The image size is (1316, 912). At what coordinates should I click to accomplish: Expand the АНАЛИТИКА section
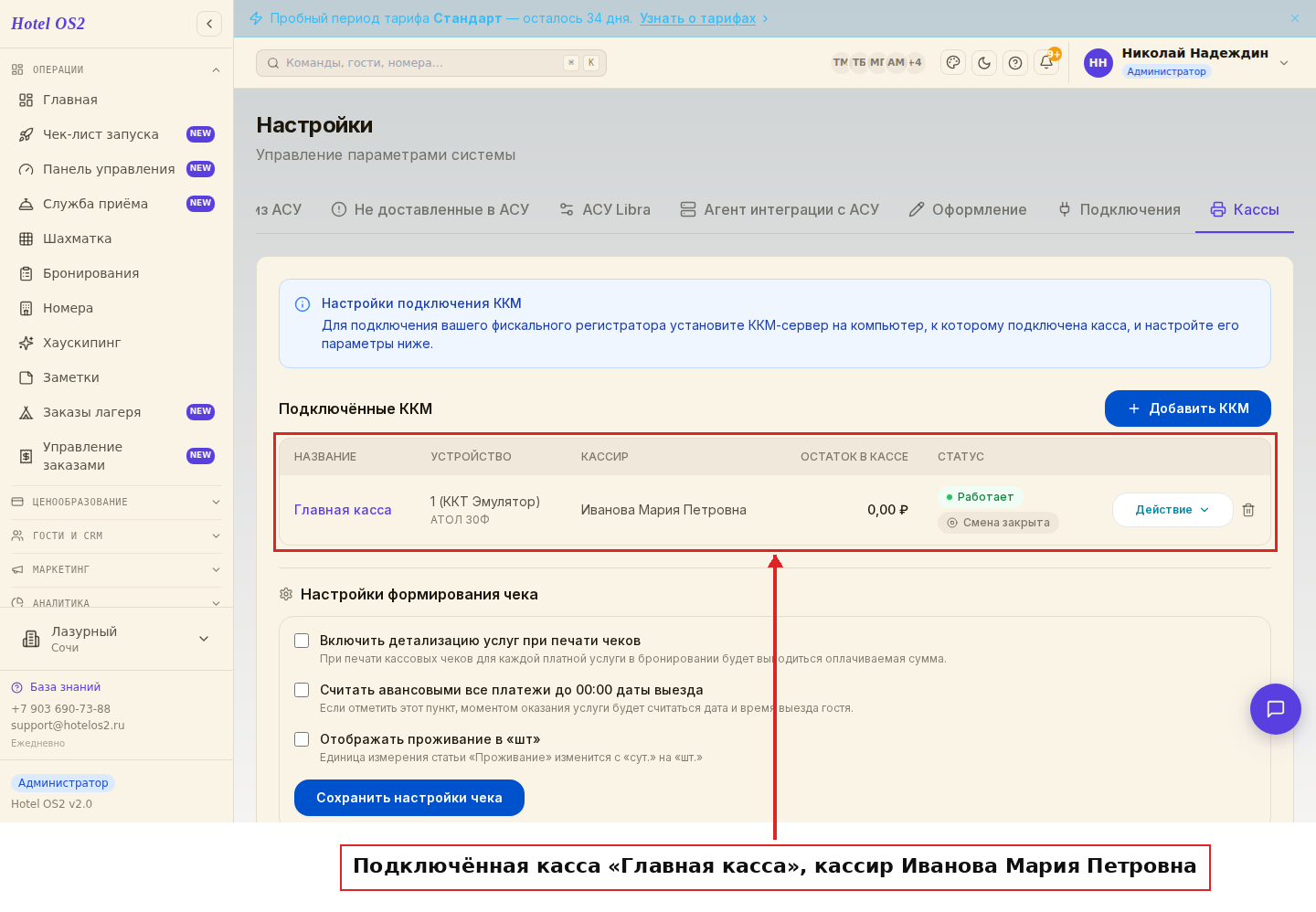point(116,603)
